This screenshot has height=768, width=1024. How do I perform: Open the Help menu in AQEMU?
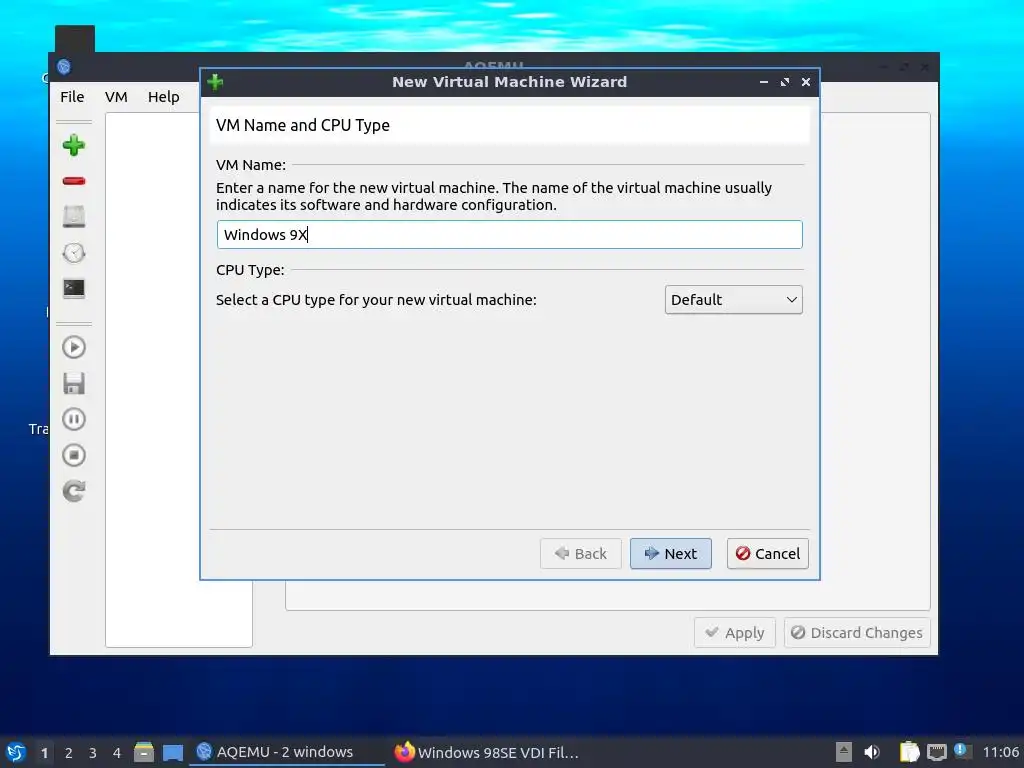click(x=163, y=97)
